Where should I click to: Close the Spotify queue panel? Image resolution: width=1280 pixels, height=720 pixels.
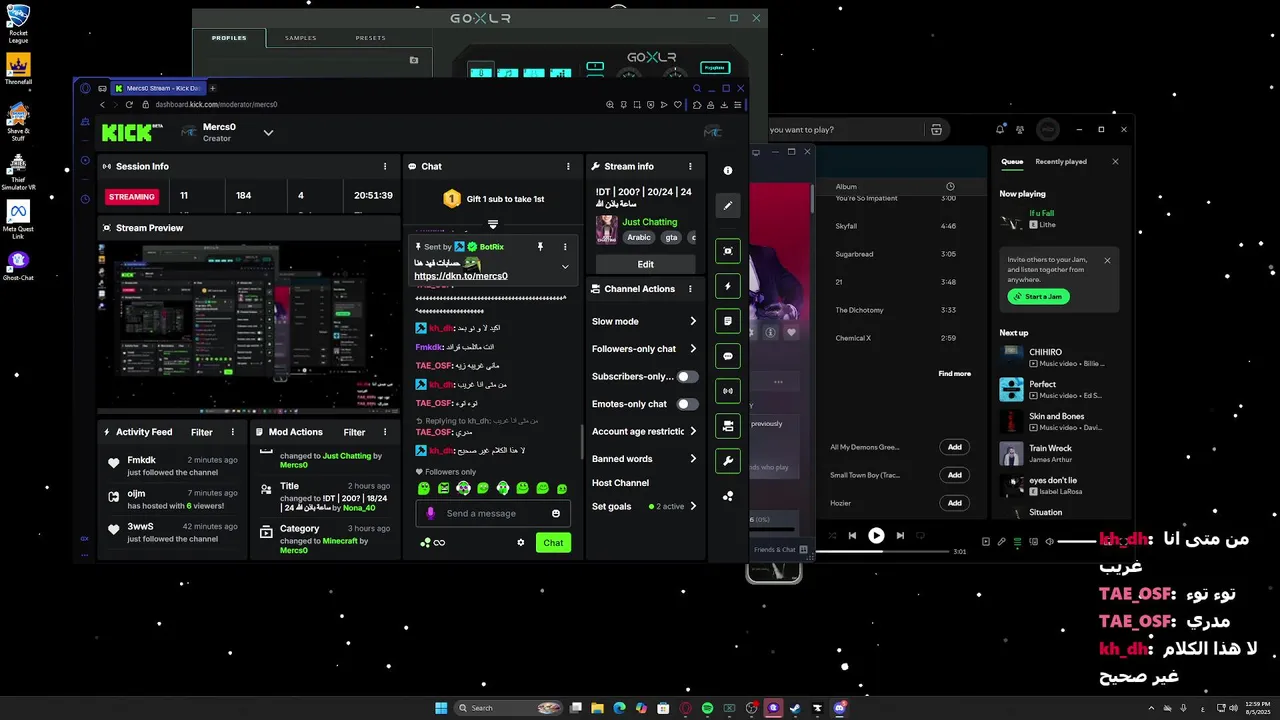[x=1115, y=161]
